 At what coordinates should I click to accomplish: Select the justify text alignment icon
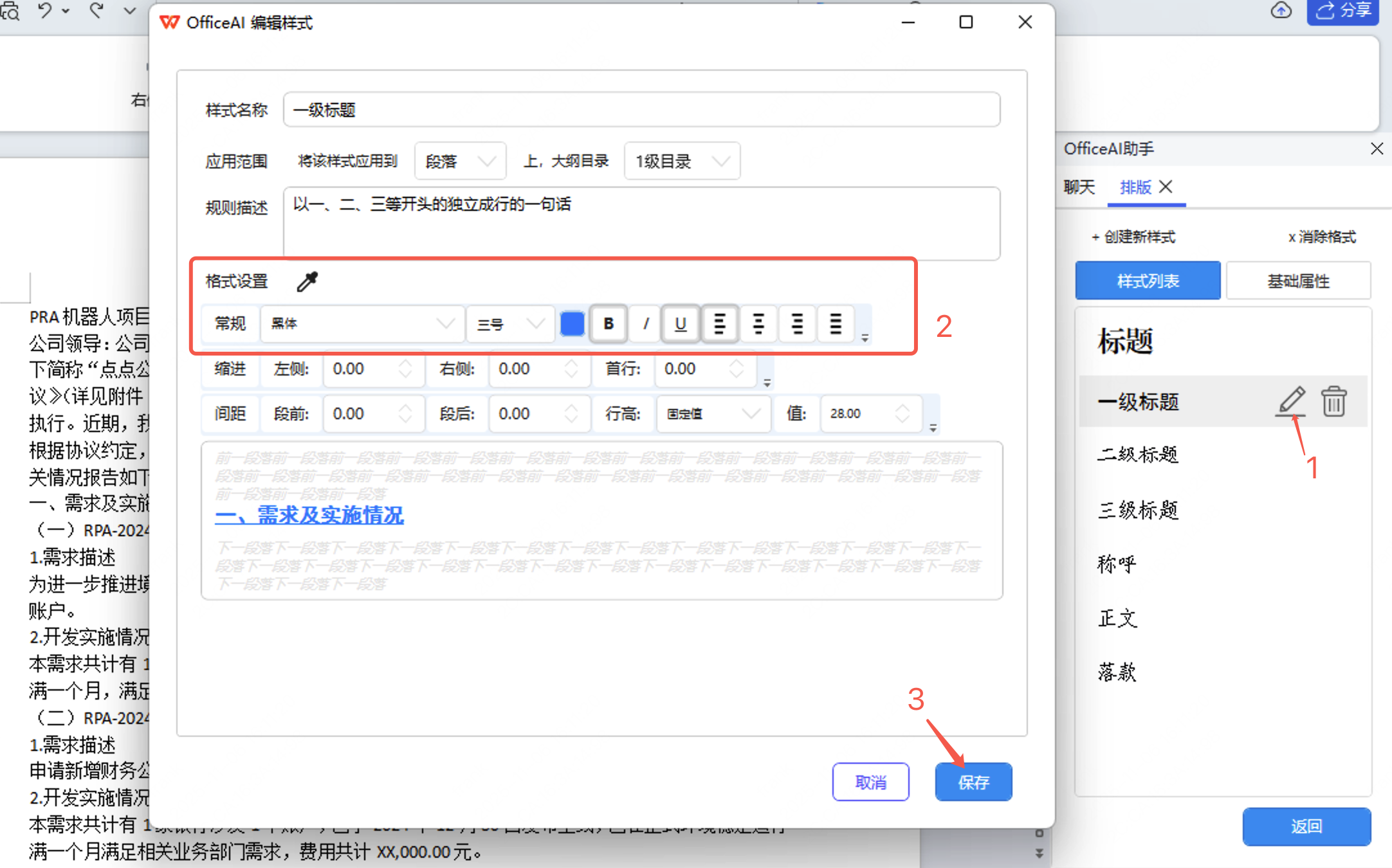coord(836,324)
